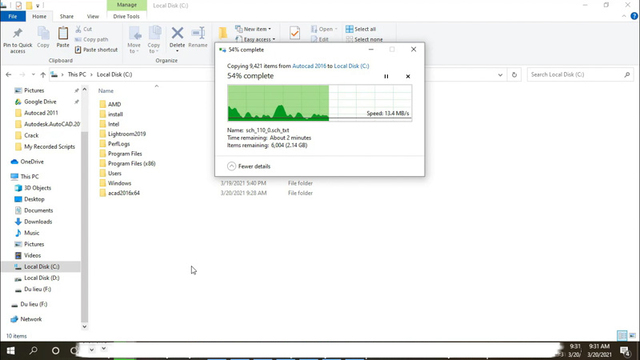Open the Autocad 2016 source link
This screenshot has height=360, width=640.
[x=309, y=66]
